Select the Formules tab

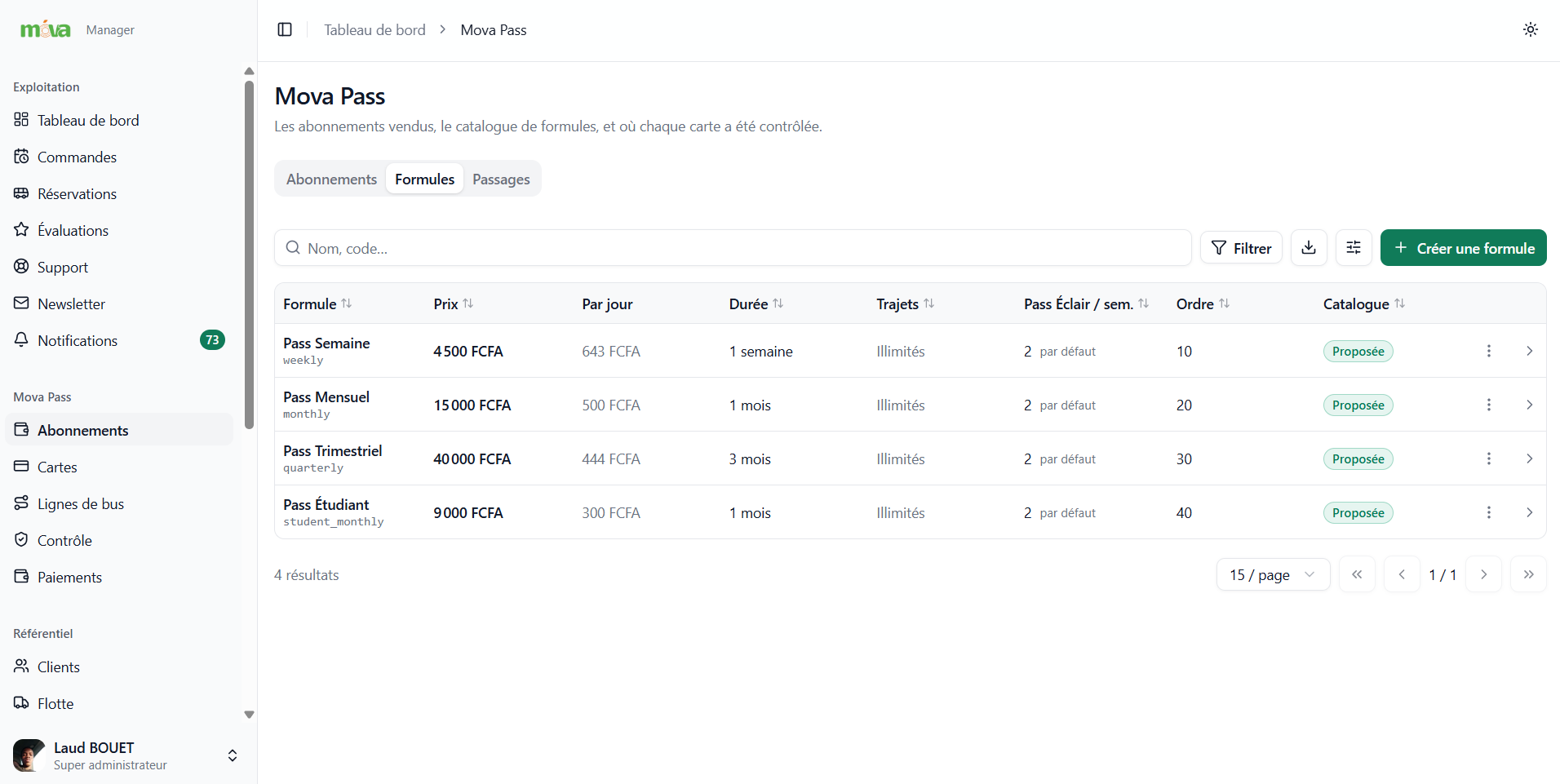click(x=425, y=179)
